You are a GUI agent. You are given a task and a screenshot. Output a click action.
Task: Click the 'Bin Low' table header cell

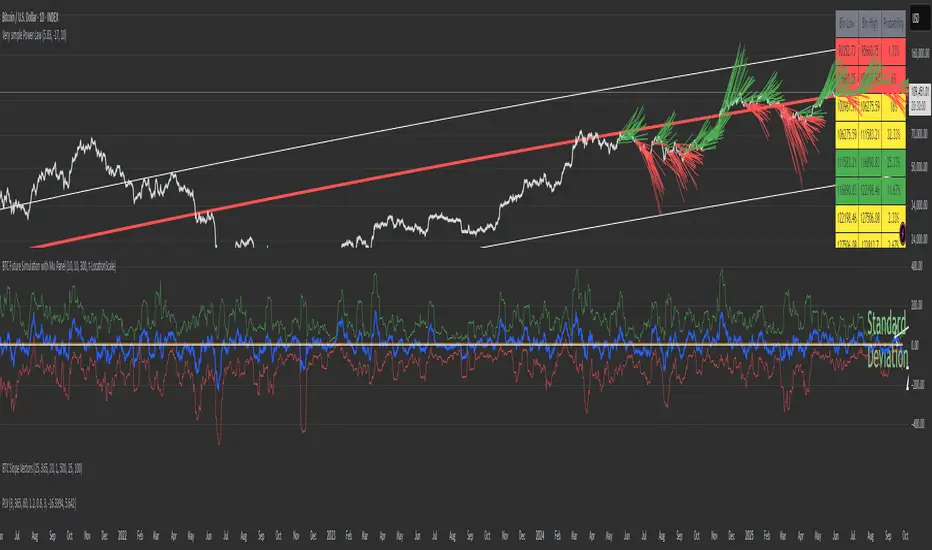(846, 24)
